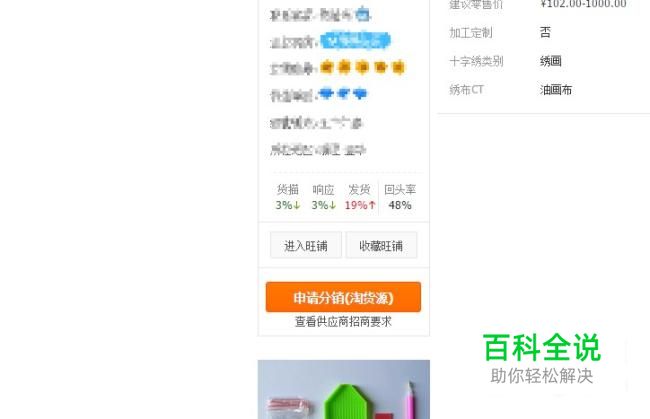Click the 绣画 category value
This screenshot has width=650, height=419.
point(551,61)
